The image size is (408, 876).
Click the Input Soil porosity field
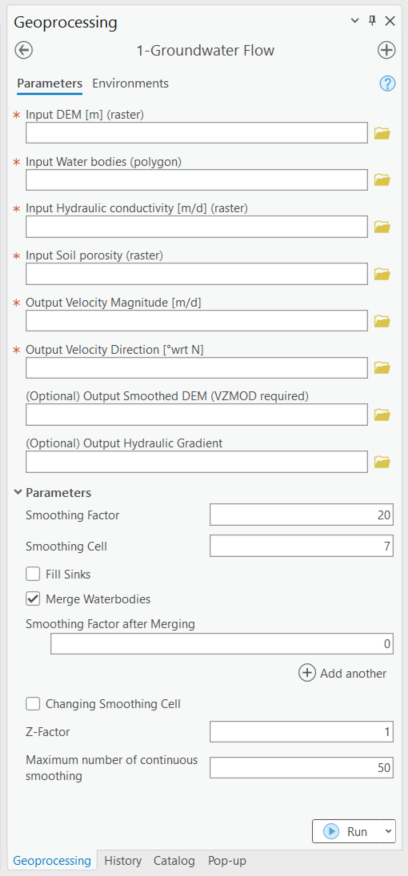(197, 274)
